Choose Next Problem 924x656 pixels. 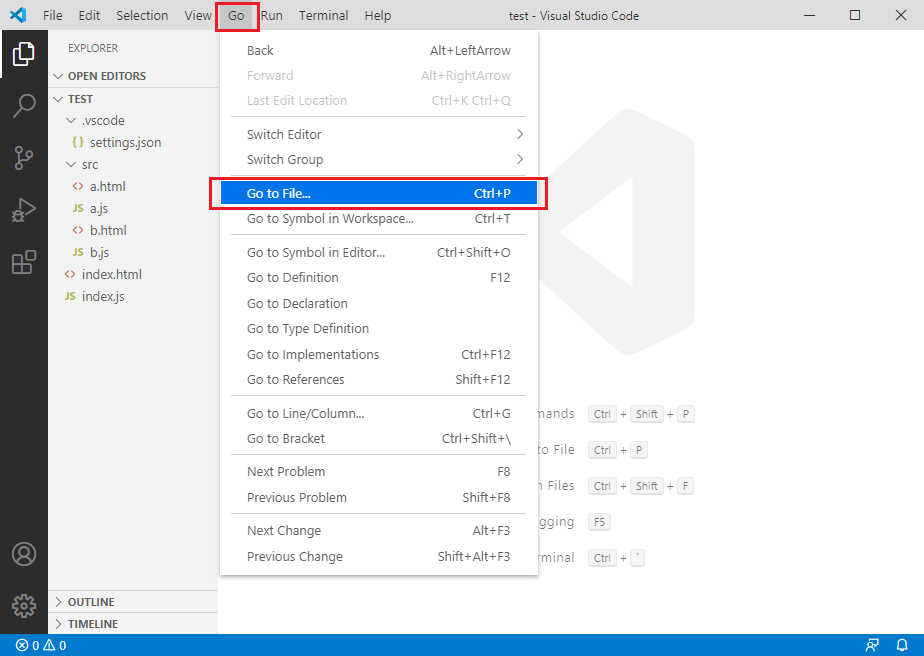point(378,472)
